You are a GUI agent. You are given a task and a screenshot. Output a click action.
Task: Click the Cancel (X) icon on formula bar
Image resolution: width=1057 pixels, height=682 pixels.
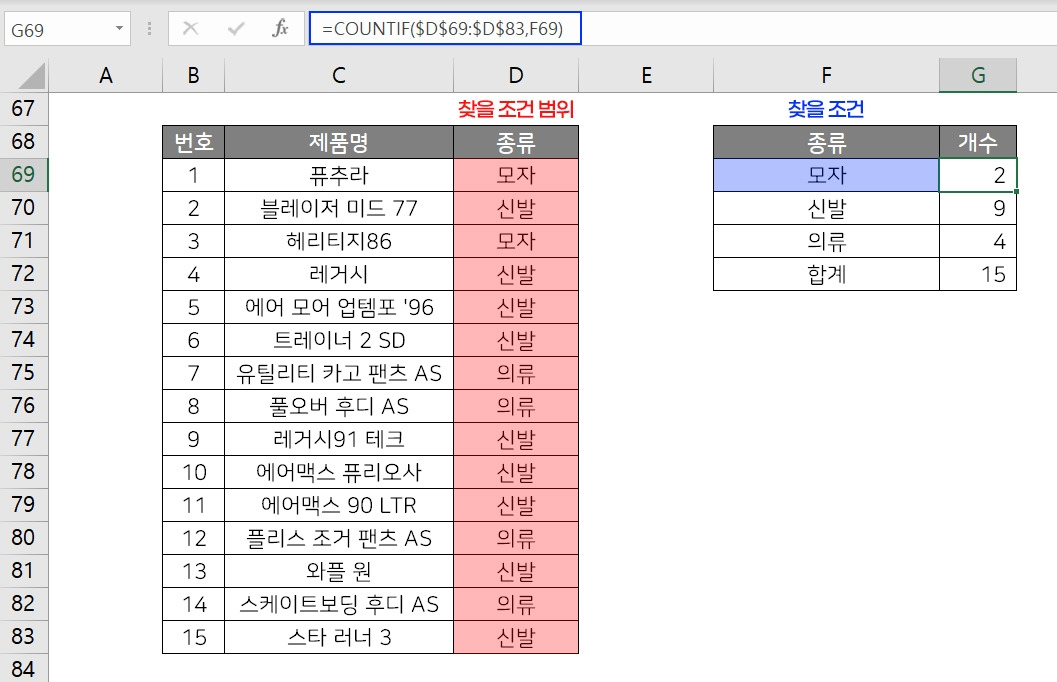tap(190, 28)
